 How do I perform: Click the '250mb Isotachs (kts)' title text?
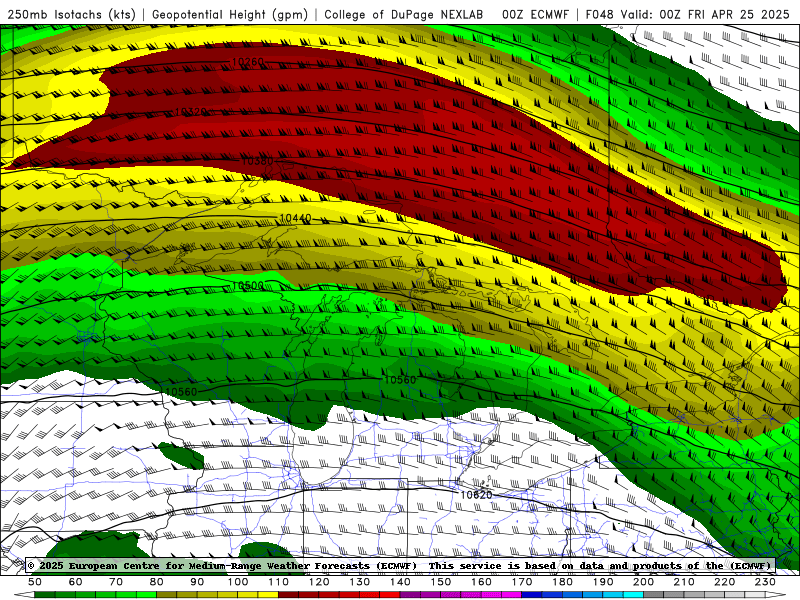click(x=72, y=15)
